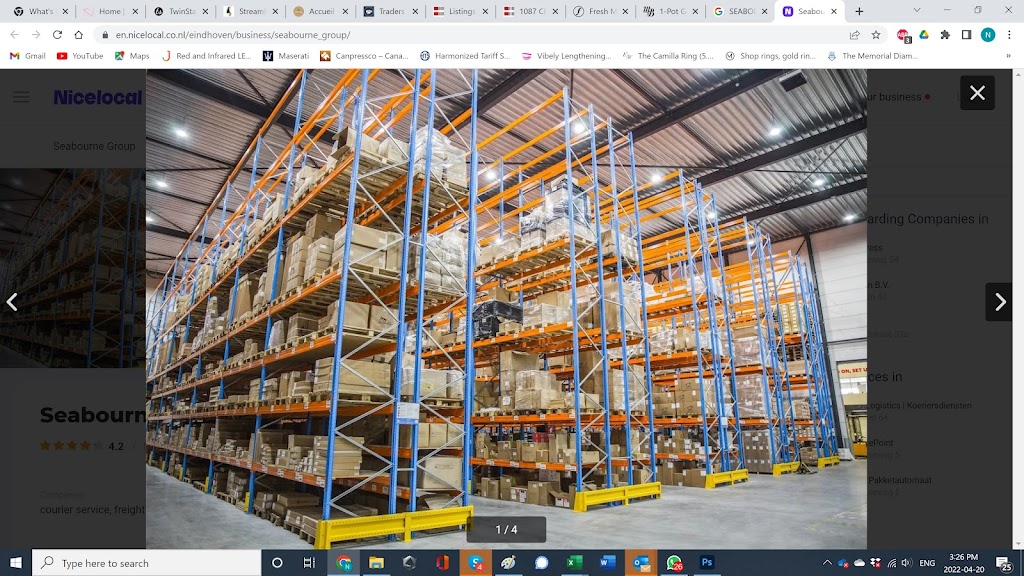The image size is (1024, 576).
Task: Expand the hidden system tray icons
Action: click(827, 563)
